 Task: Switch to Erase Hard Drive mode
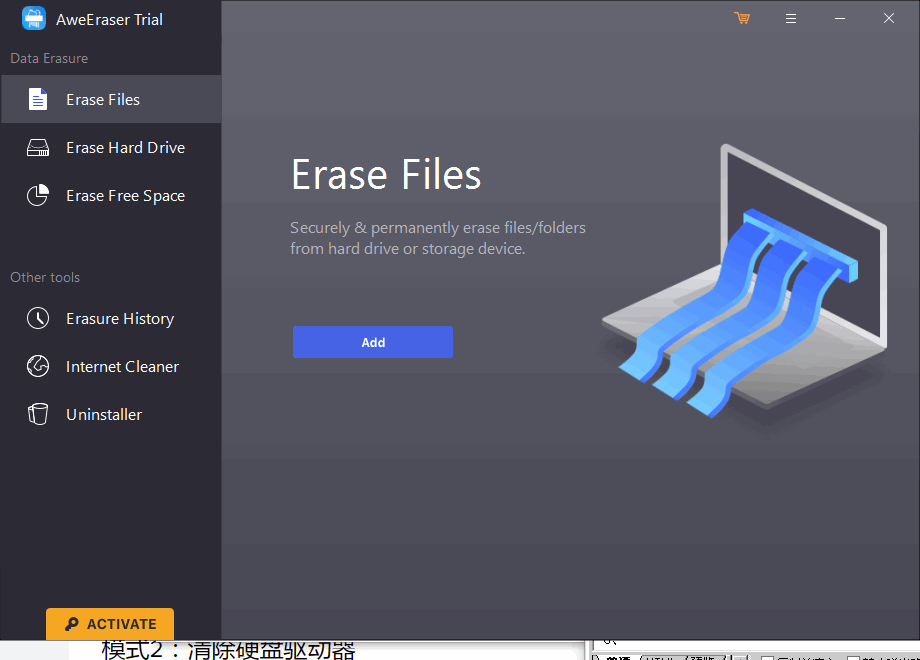coord(111,147)
